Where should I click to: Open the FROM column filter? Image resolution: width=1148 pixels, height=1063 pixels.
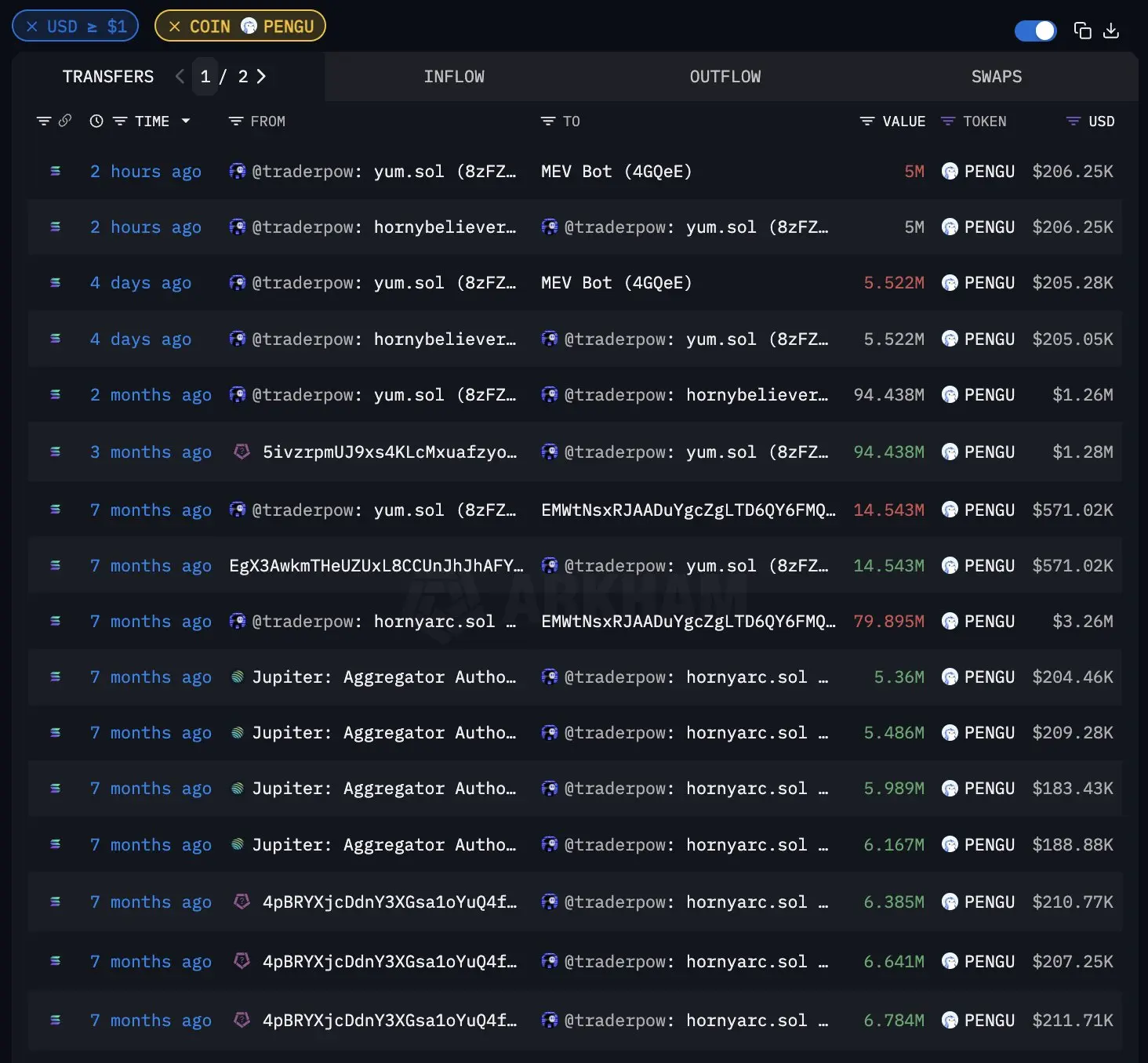click(x=235, y=122)
